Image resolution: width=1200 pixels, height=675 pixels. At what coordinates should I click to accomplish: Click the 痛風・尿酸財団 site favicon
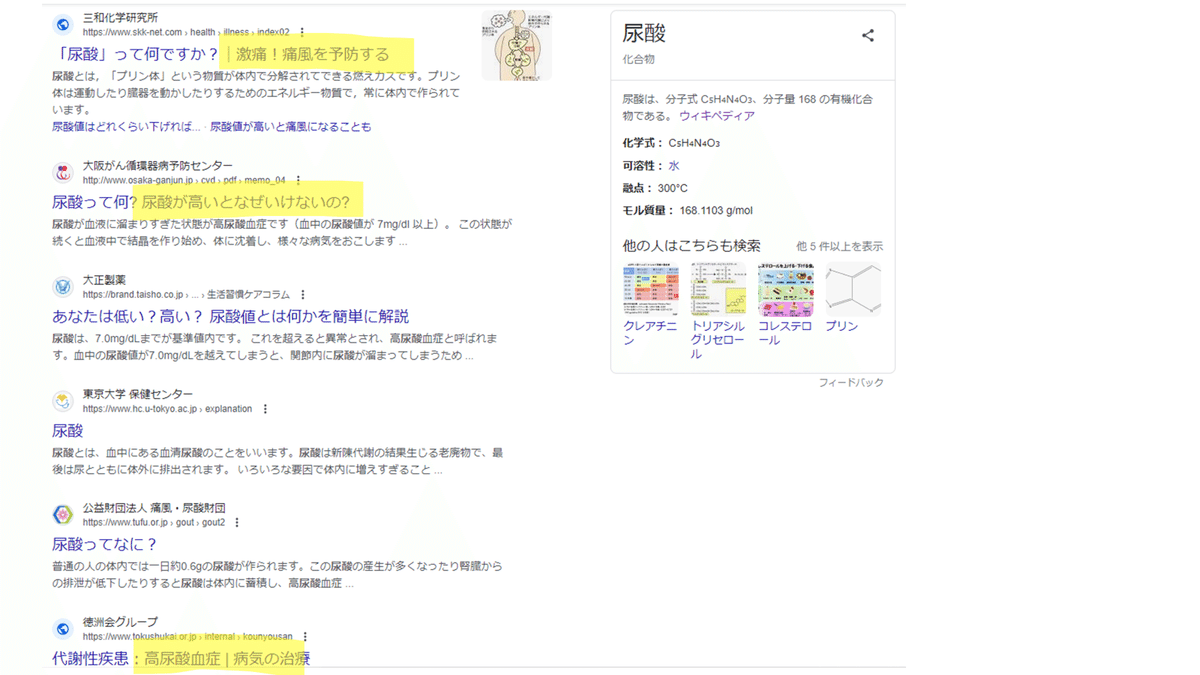click(63, 514)
